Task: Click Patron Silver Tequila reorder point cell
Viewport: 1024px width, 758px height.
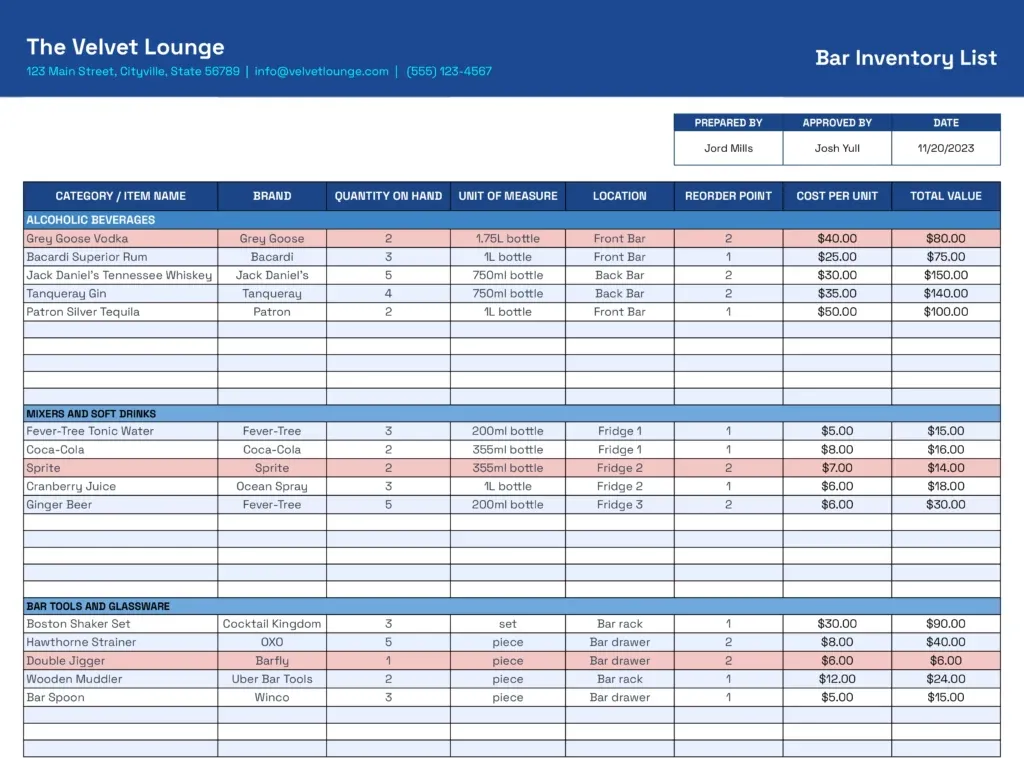Action: point(728,312)
